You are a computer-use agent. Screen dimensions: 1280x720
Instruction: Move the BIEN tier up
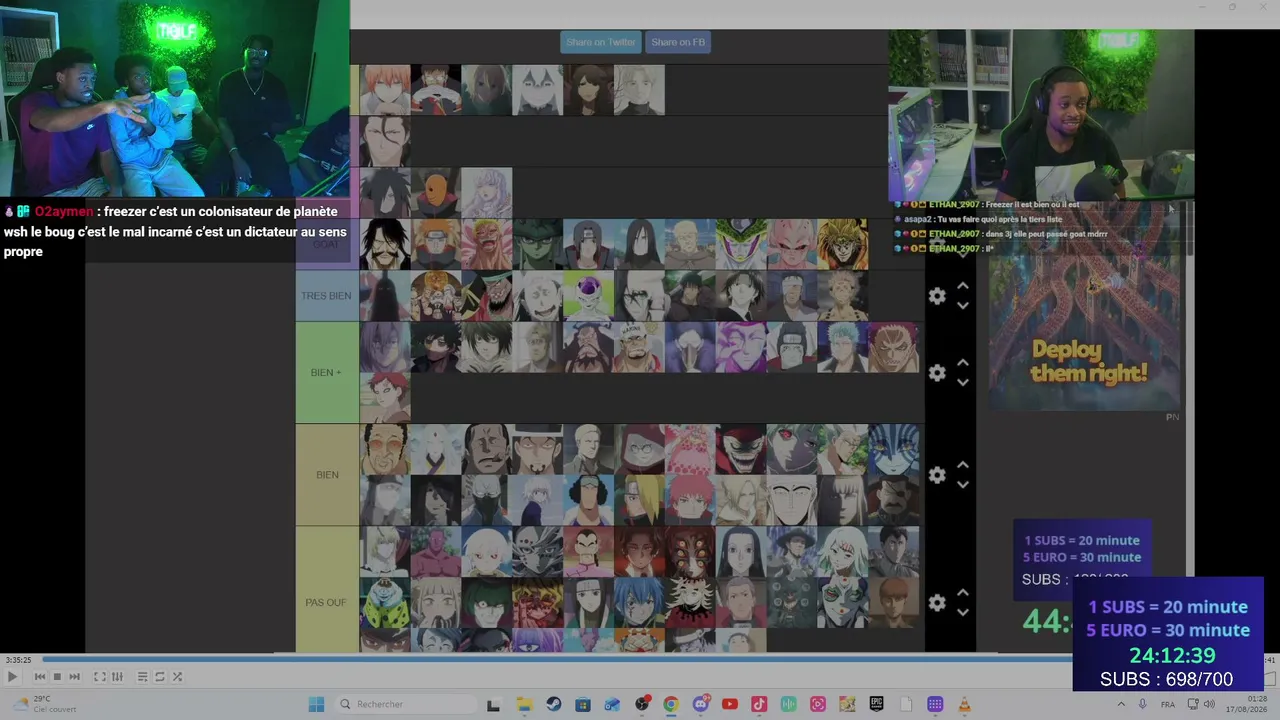click(962, 465)
